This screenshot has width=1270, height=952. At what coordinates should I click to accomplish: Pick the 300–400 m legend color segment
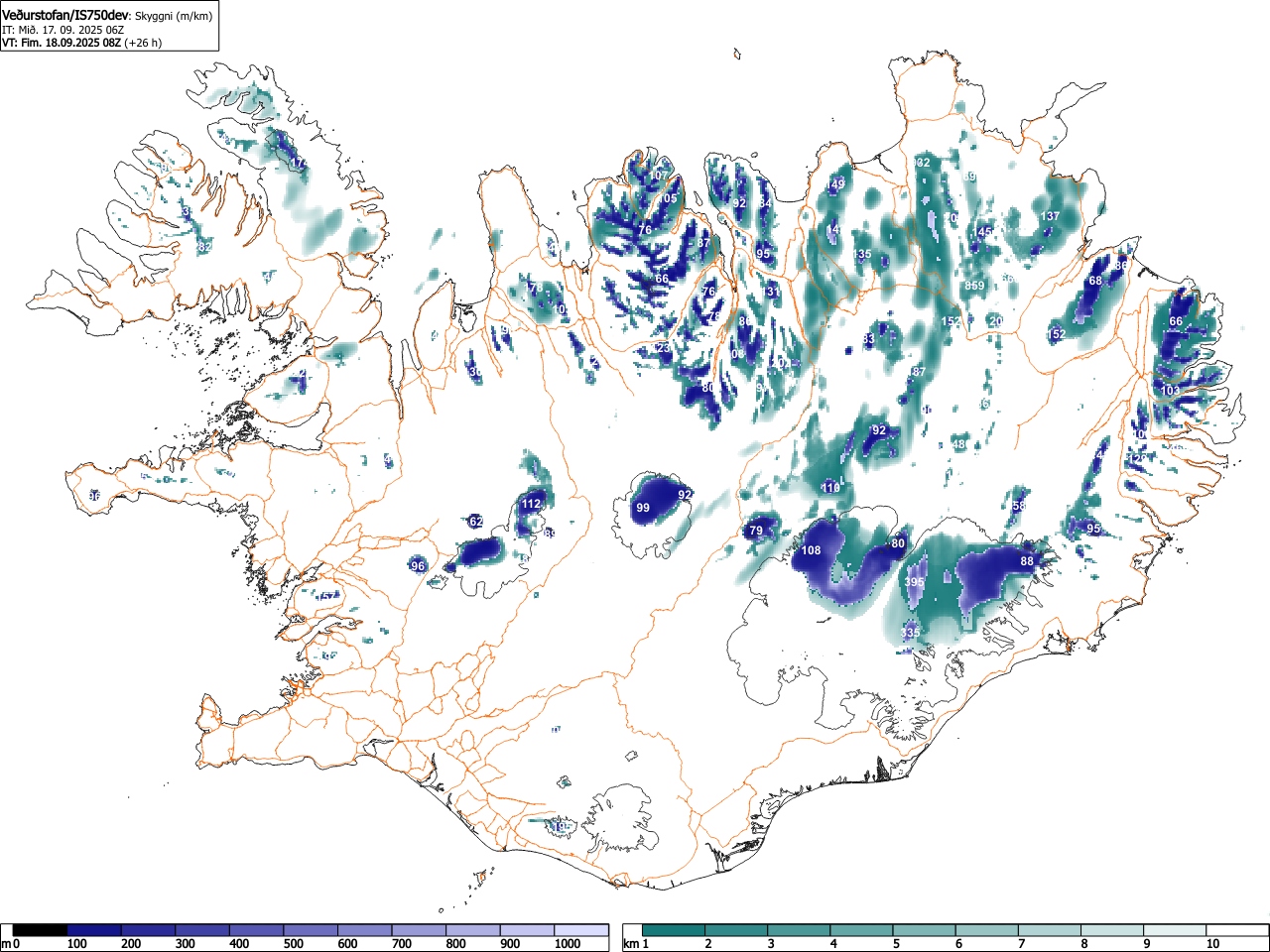click(202, 930)
